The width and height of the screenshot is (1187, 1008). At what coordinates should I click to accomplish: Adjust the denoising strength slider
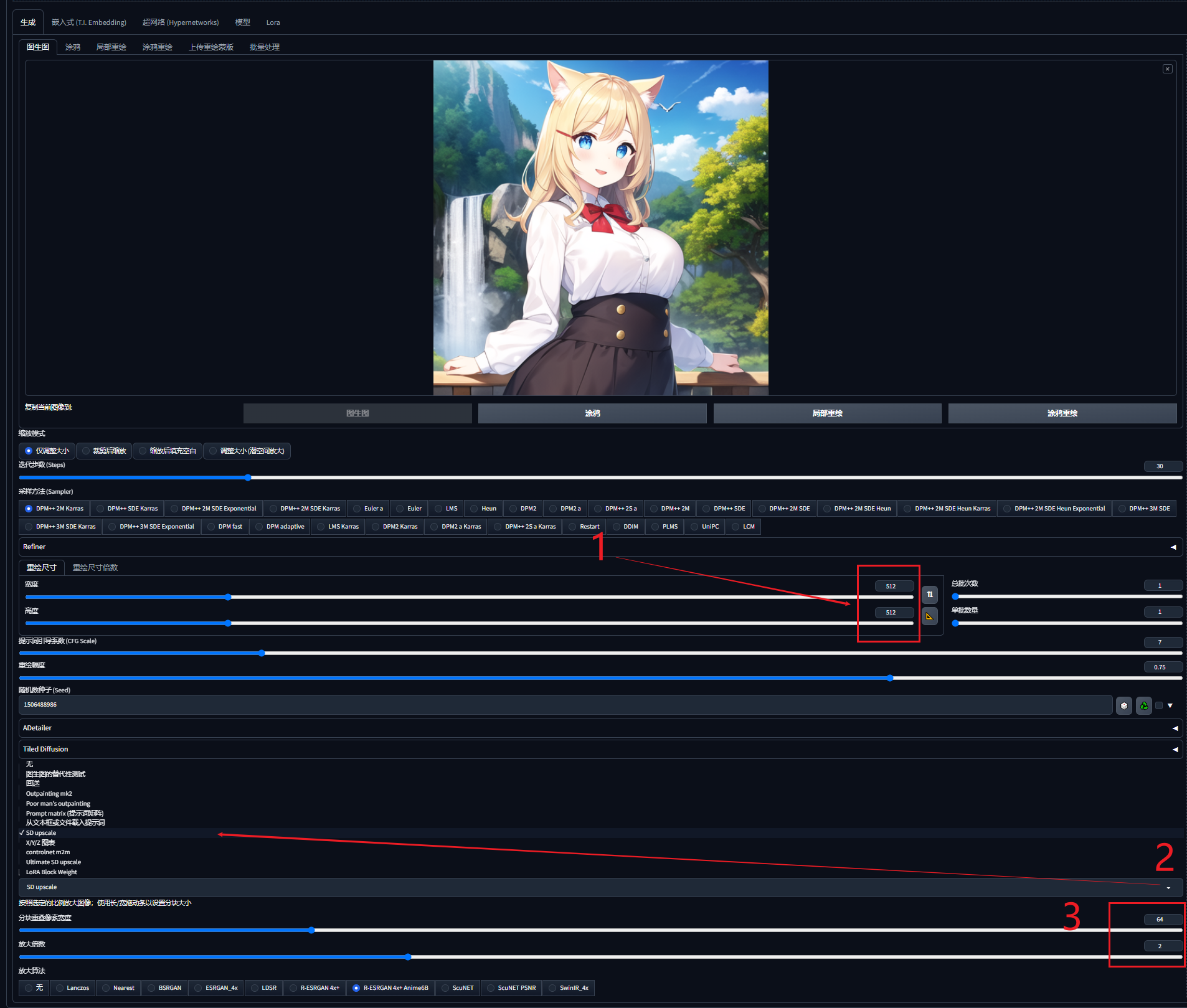click(x=600, y=678)
